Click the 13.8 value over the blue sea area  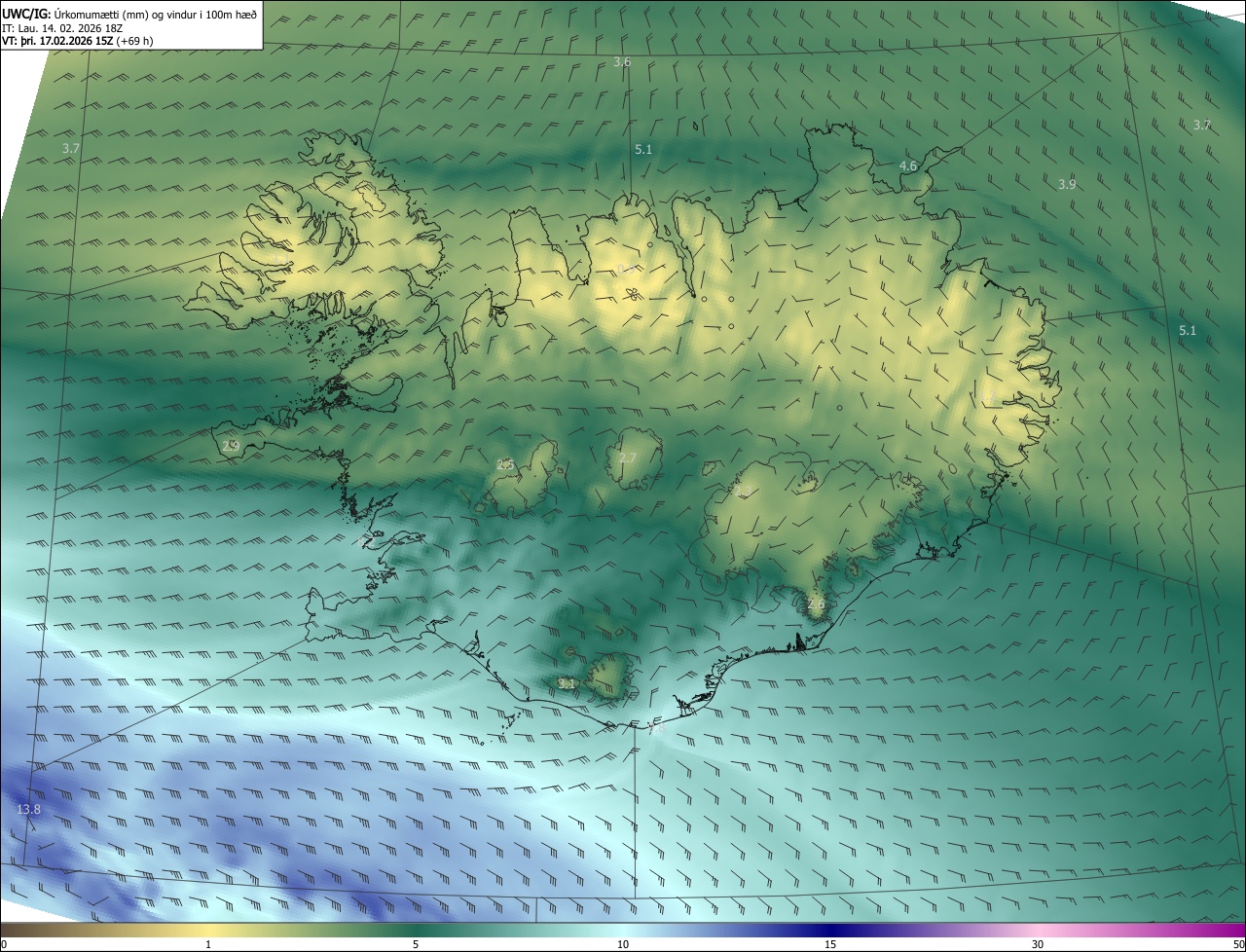pyautogui.click(x=29, y=810)
